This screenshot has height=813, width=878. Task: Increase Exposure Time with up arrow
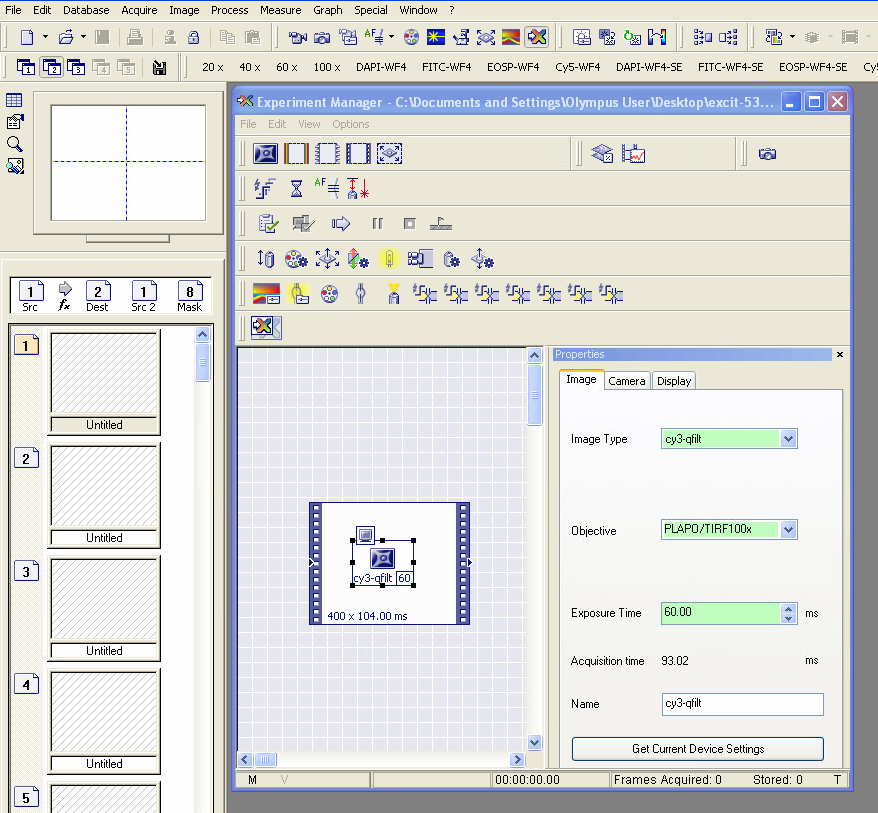point(788,608)
